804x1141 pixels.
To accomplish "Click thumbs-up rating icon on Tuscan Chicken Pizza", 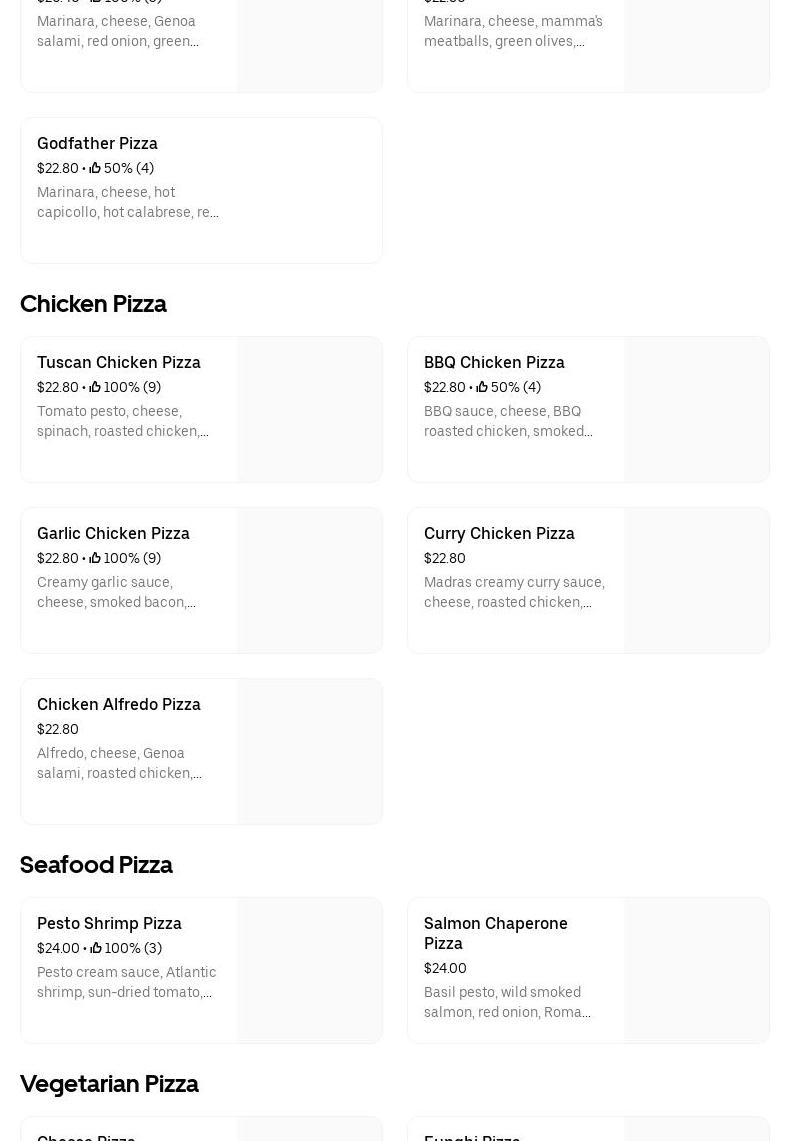I will click(95, 388).
